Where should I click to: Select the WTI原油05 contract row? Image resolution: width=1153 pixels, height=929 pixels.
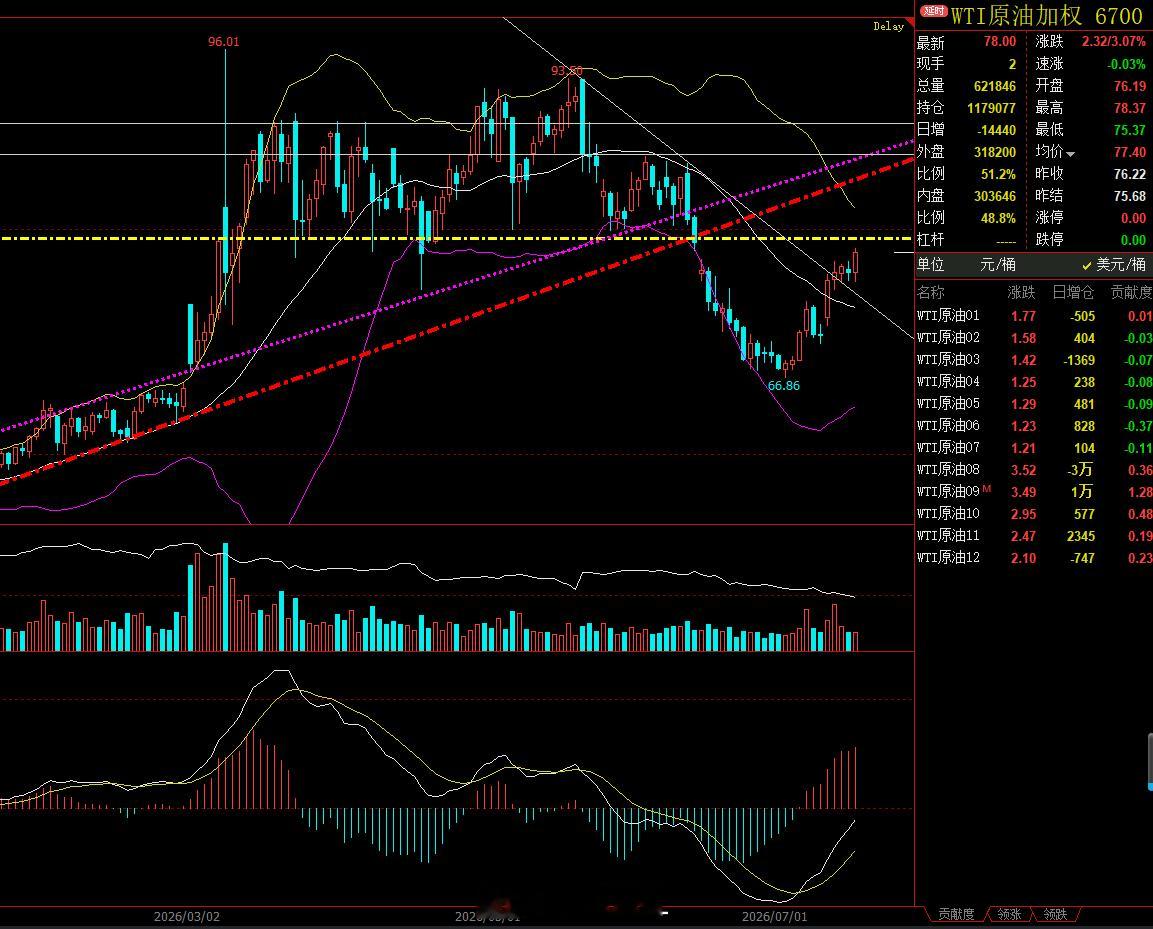click(x=1034, y=404)
